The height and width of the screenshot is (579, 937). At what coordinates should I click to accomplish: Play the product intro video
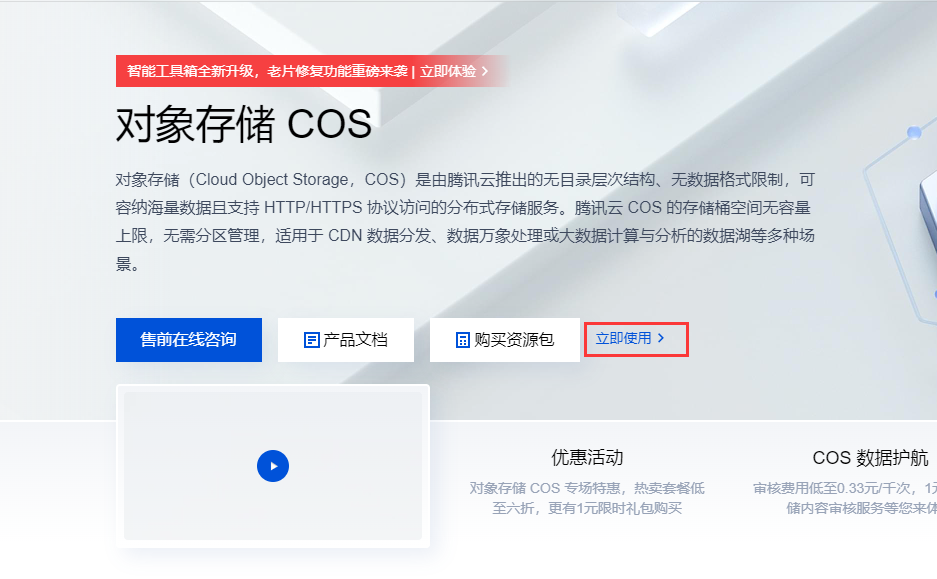point(273,466)
